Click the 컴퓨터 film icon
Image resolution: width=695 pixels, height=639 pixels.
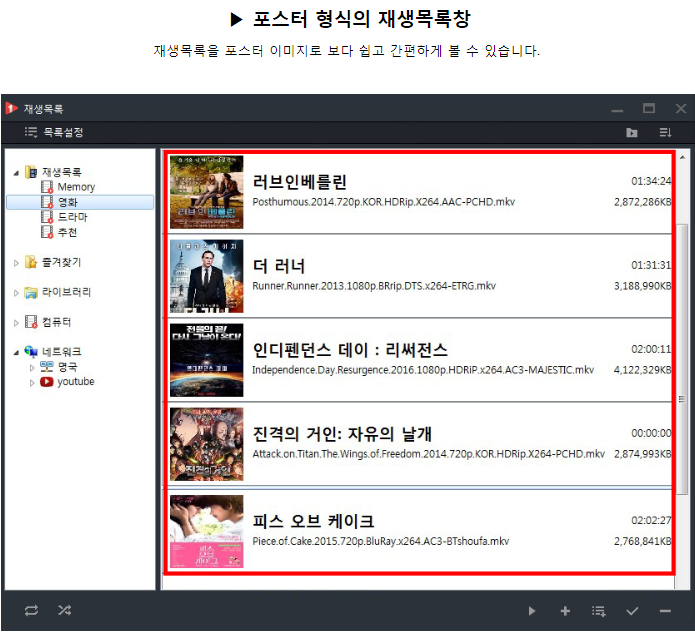click(x=31, y=322)
